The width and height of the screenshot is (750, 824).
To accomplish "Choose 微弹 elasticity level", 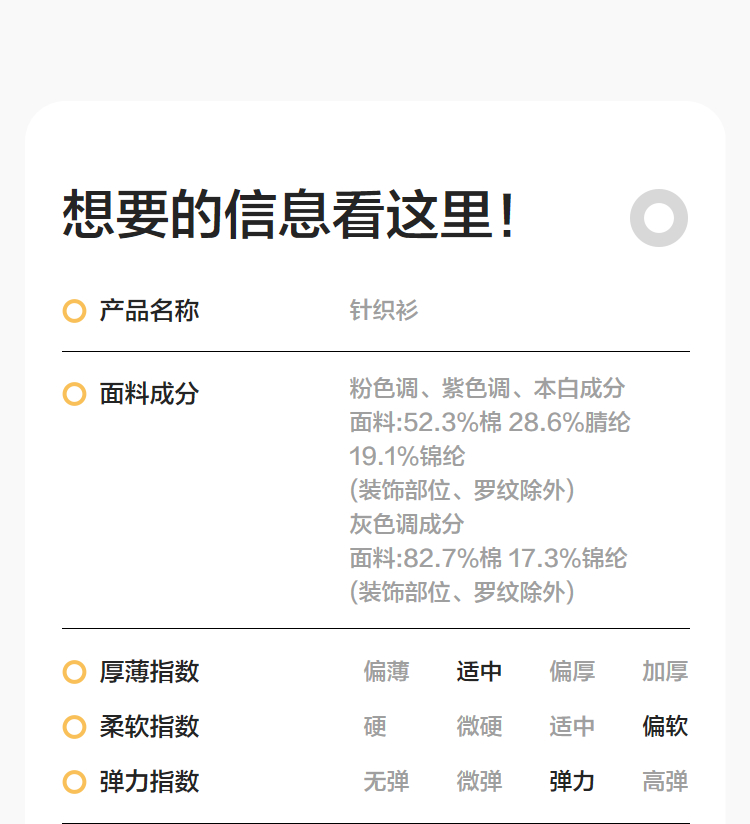I will click(x=479, y=782).
